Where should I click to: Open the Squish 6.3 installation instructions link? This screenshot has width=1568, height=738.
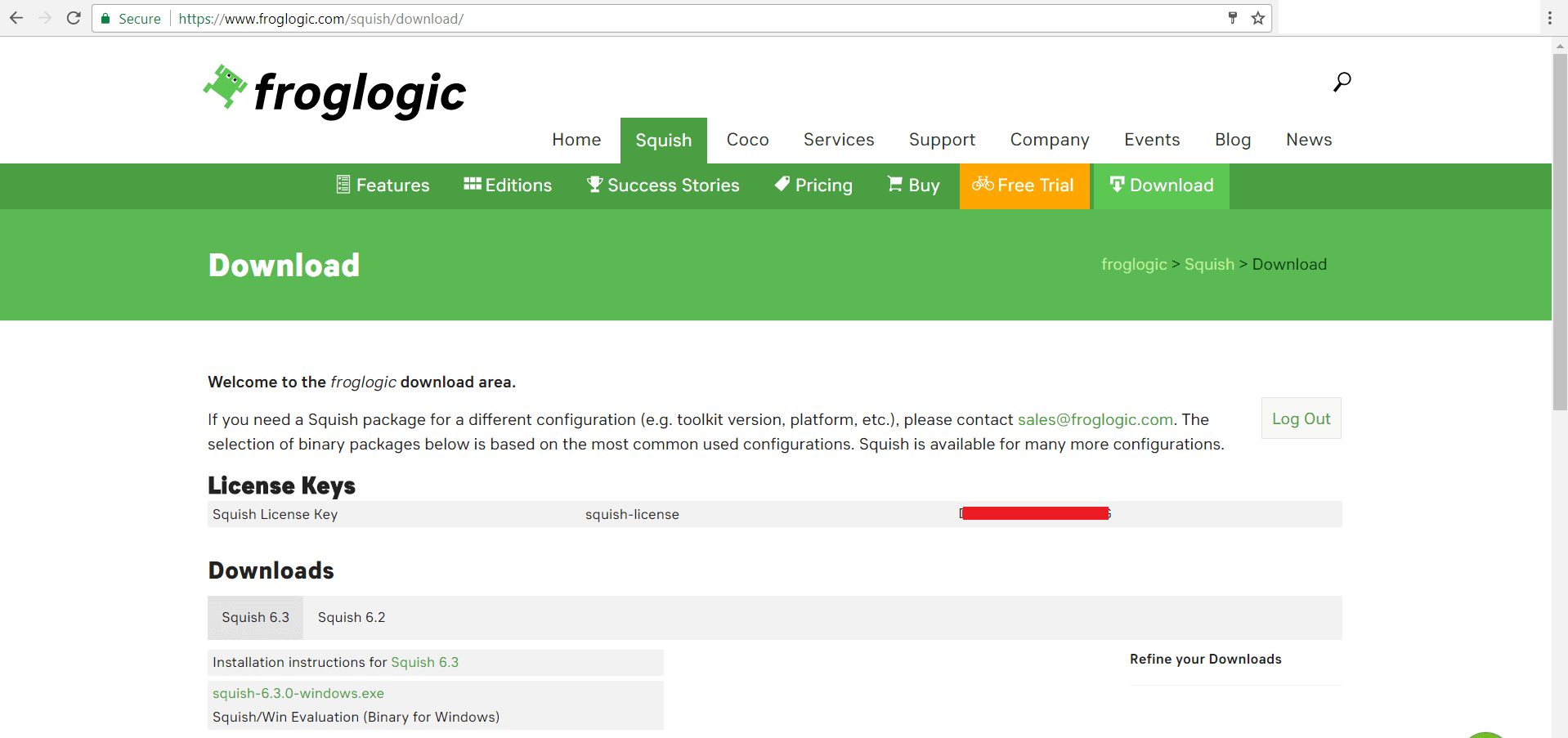pos(425,662)
